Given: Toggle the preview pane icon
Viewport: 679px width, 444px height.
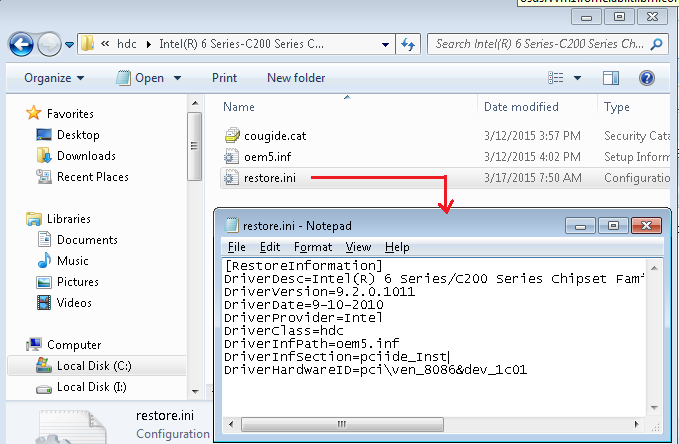Looking at the screenshot, I should point(611,78).
